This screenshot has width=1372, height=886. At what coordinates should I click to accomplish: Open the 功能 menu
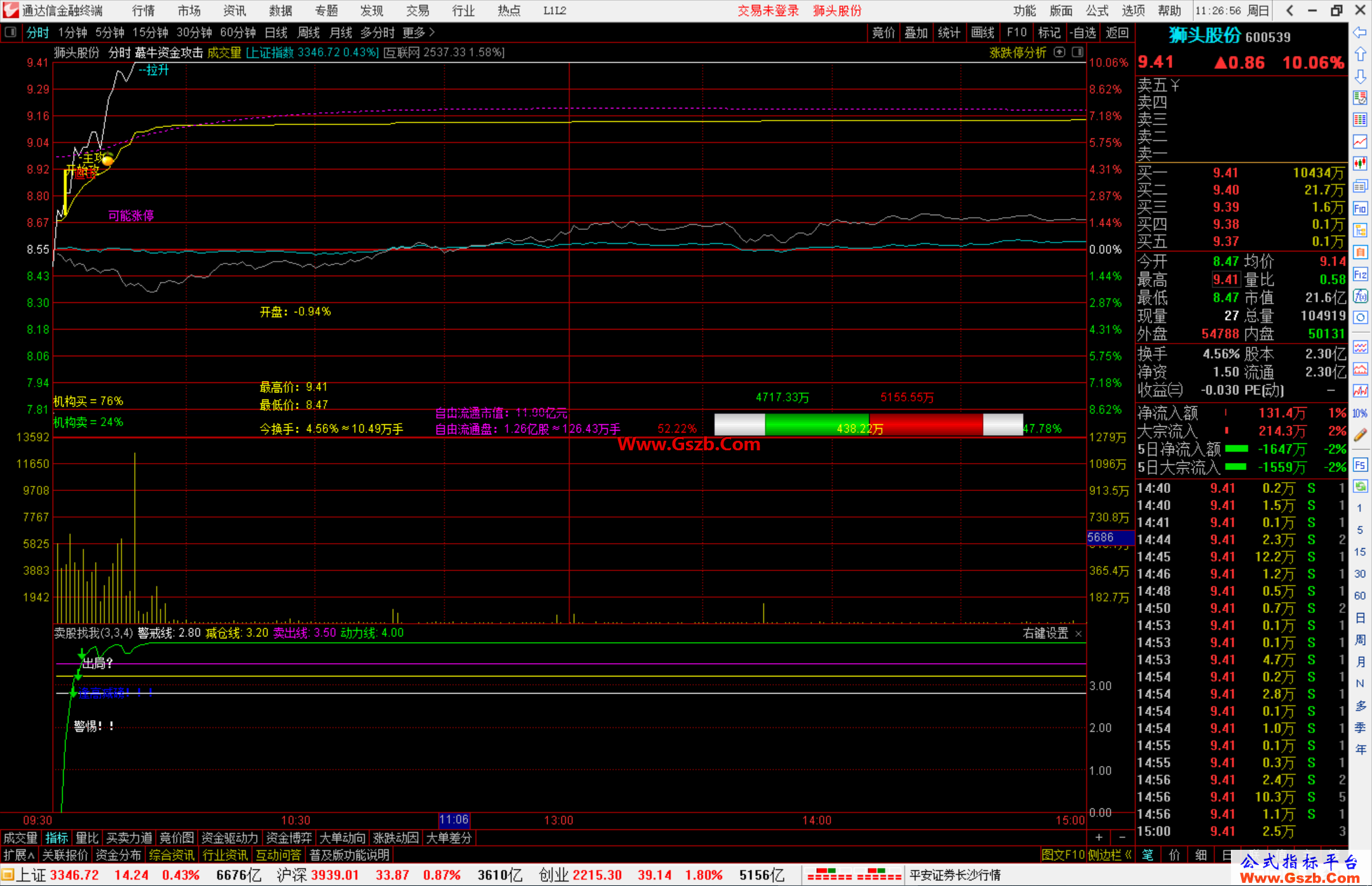(1024, 11)
